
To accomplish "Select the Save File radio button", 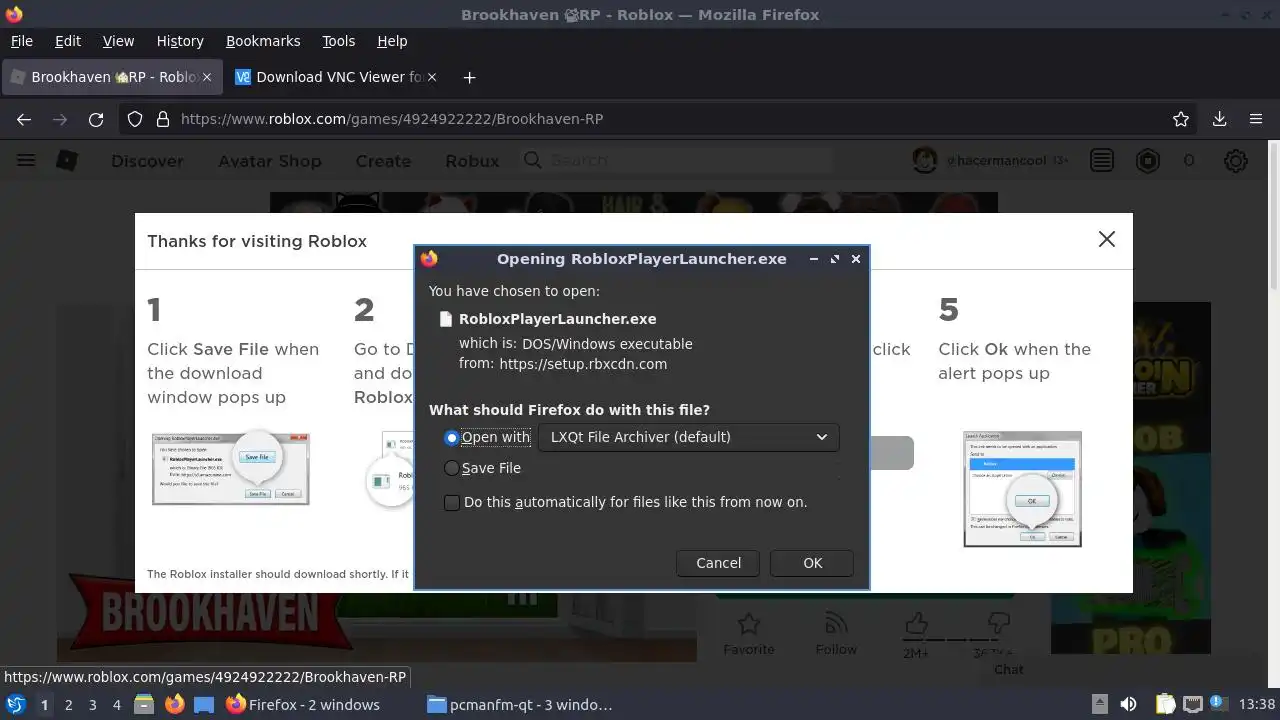I will point(452,468).
